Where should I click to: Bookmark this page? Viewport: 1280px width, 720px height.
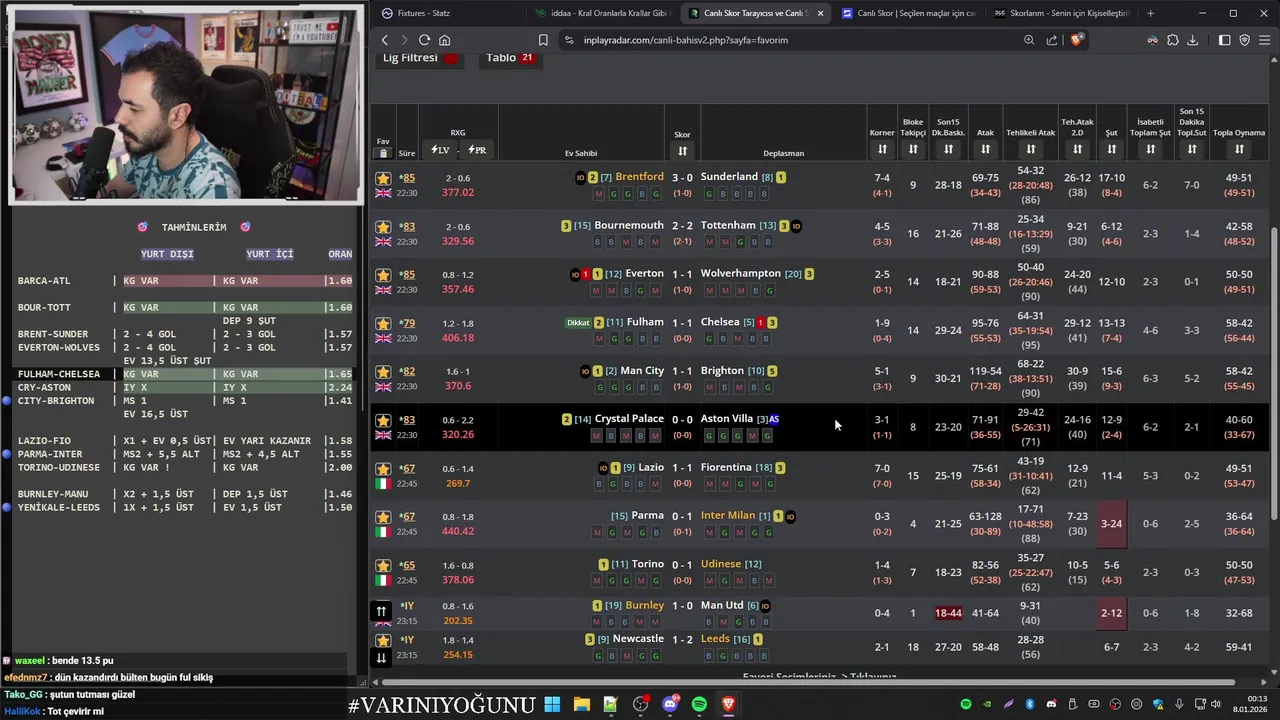(x=543, y=40)
